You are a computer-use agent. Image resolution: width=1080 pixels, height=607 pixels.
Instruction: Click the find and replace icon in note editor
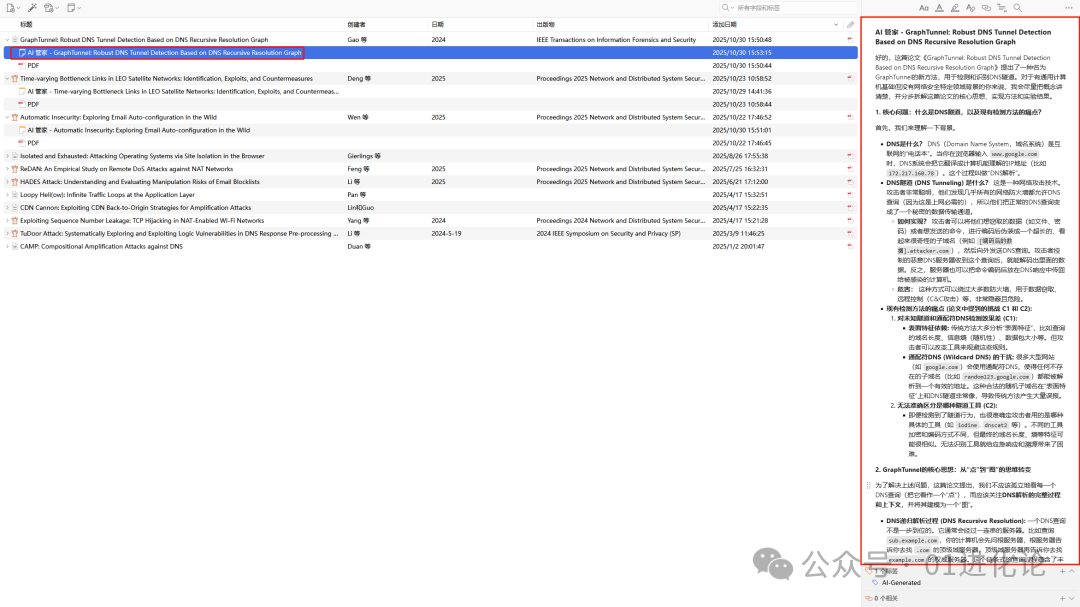click(1017, 8)
